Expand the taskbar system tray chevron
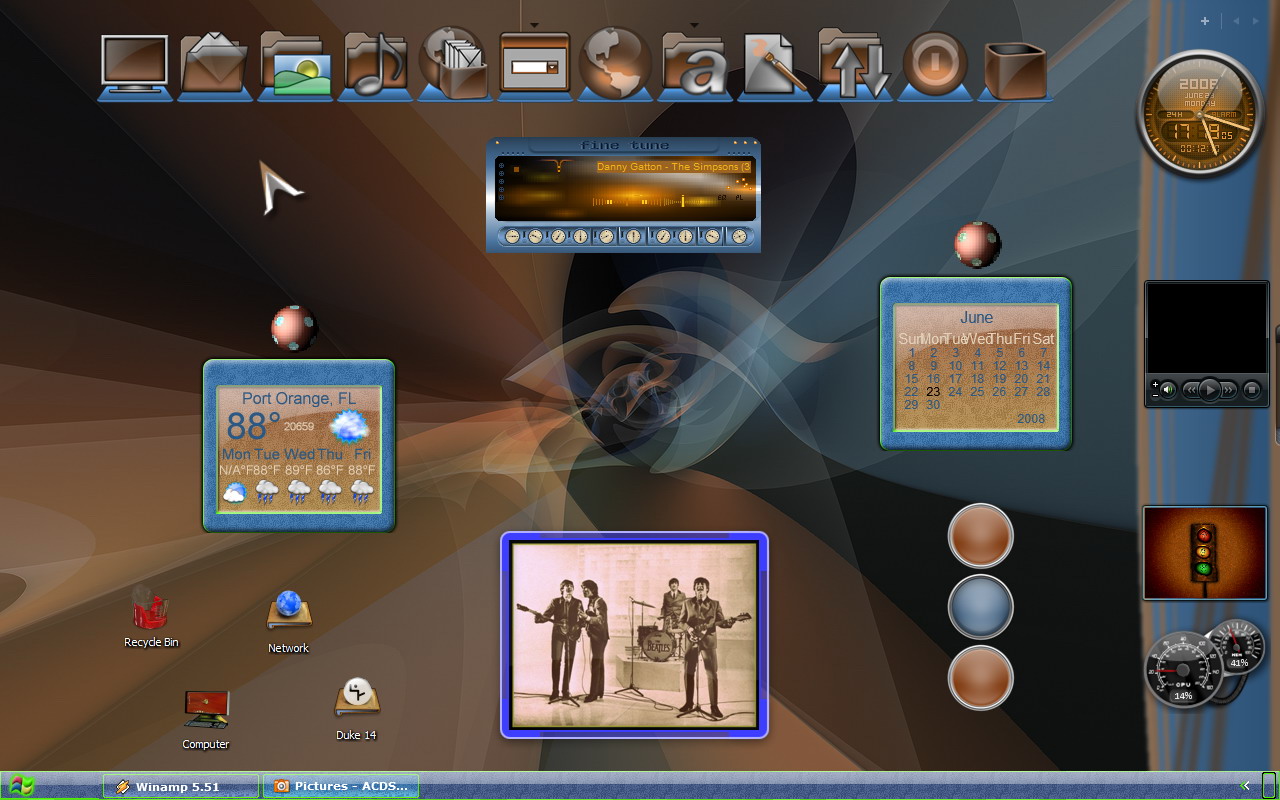This screenshot has width=1280, height=800. pyautogui.click(x=1245, y=786)
